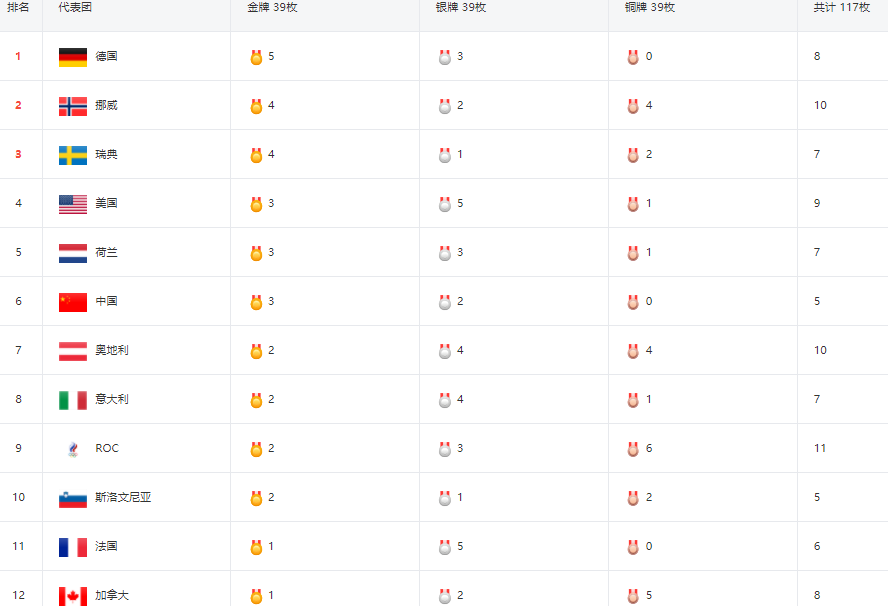
Task: Click France's silver medal icon
Action: (x=445, y=547)
